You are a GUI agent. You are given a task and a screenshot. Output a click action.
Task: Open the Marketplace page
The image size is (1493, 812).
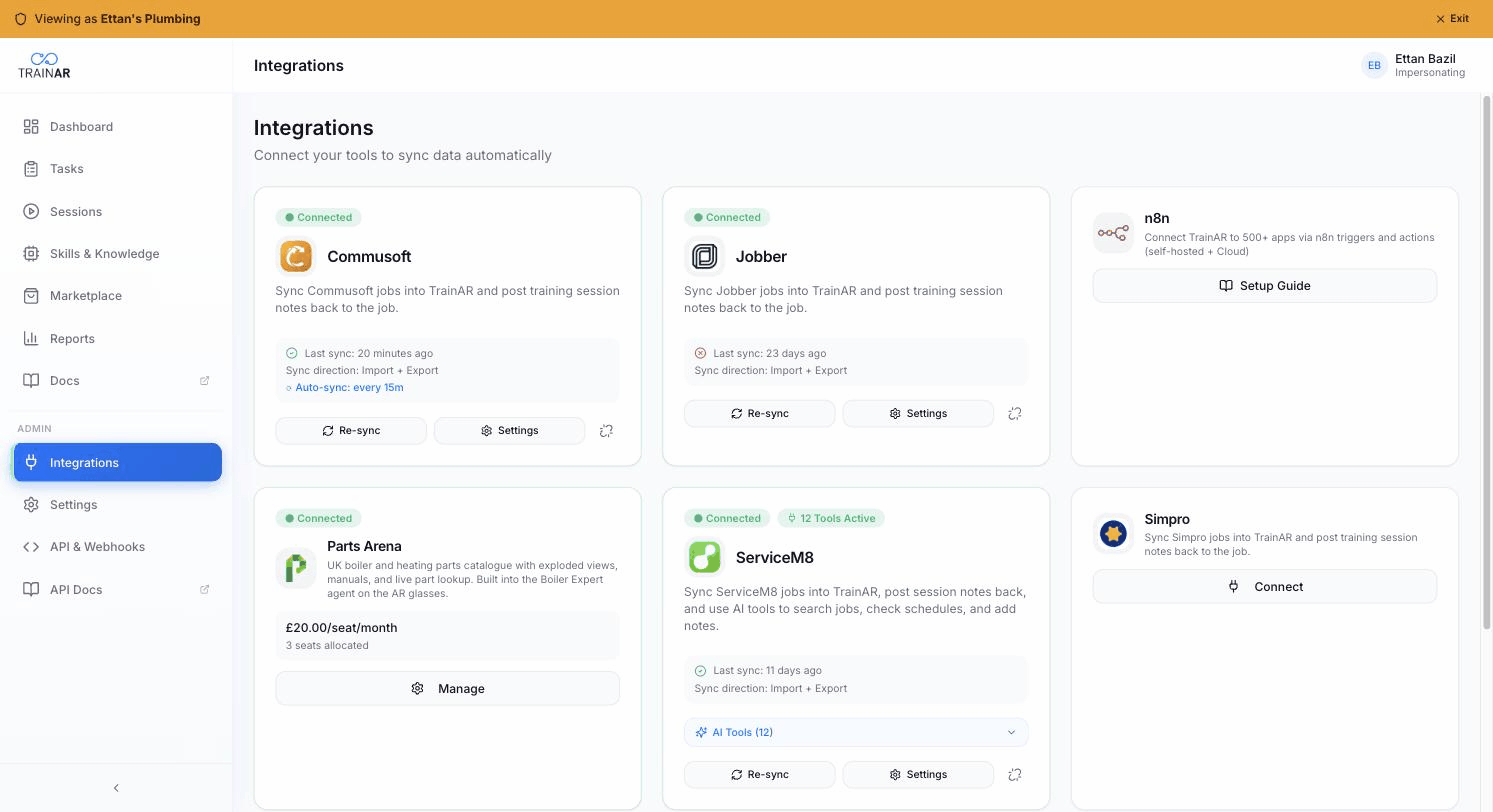click(117, 296)
